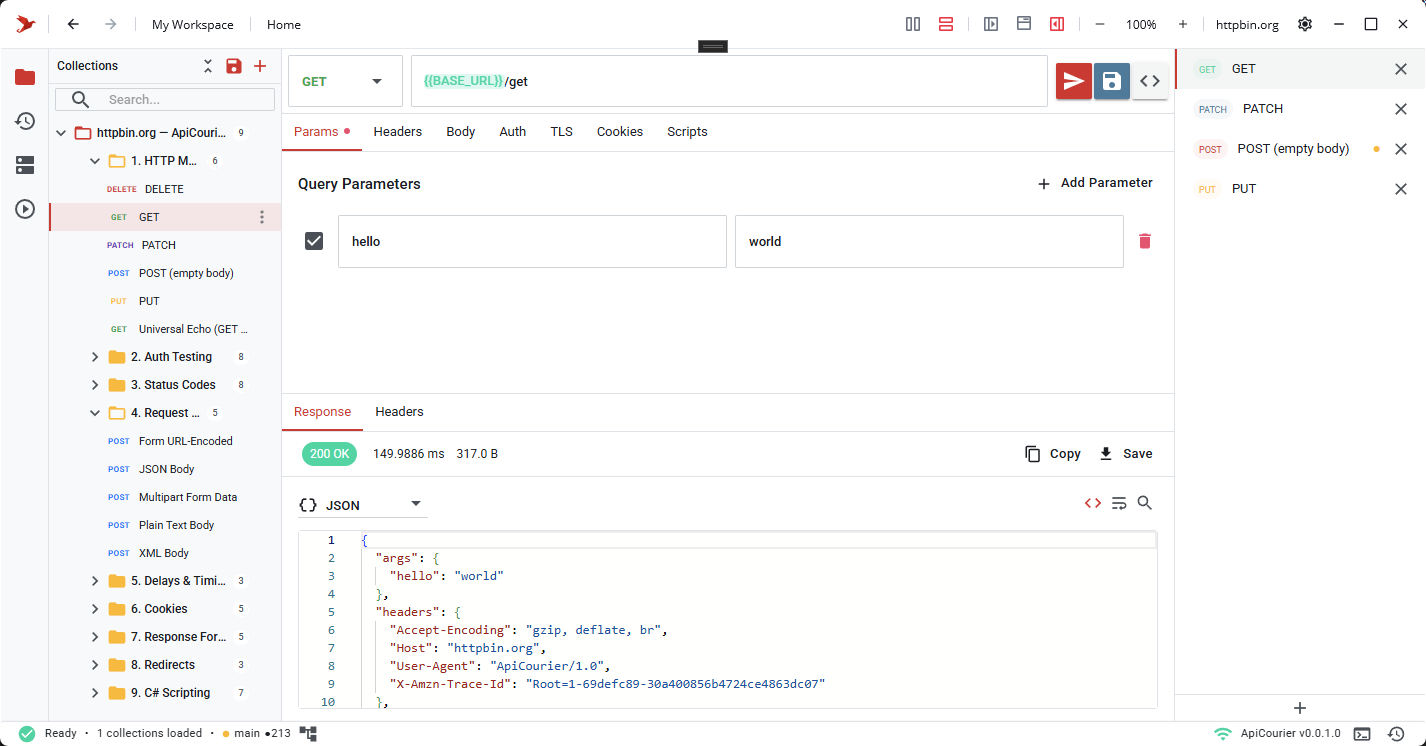The height and width of the screenshot is (746, 1426).
Task: Open settings gear icon
Action: pyautogui.click(x=1305, y=24)
